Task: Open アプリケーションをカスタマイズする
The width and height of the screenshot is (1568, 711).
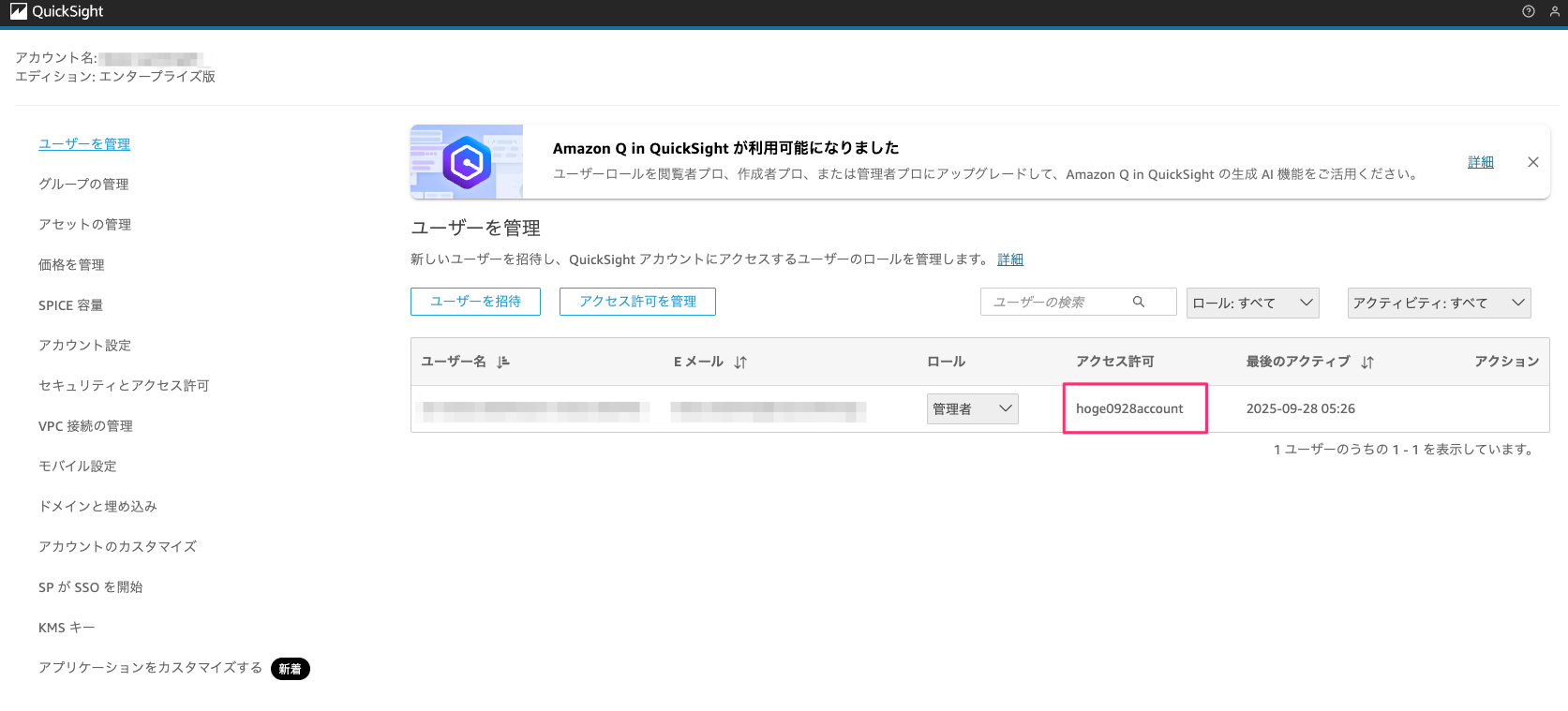Action: point(150,668)
